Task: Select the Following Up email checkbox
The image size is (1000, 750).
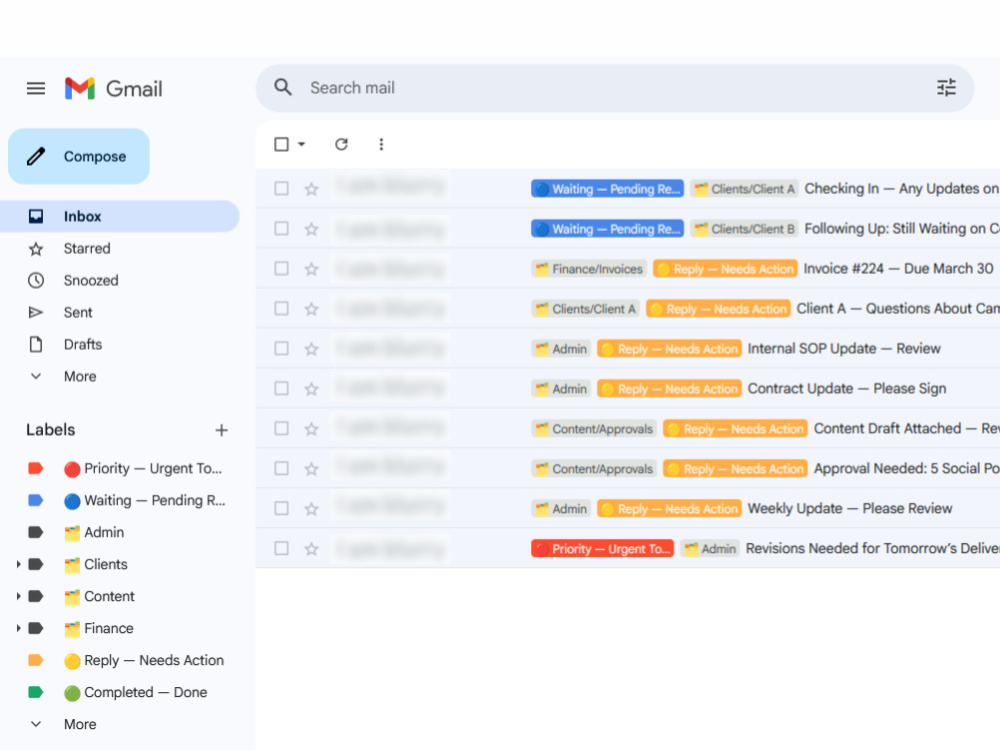Action: 281,228
